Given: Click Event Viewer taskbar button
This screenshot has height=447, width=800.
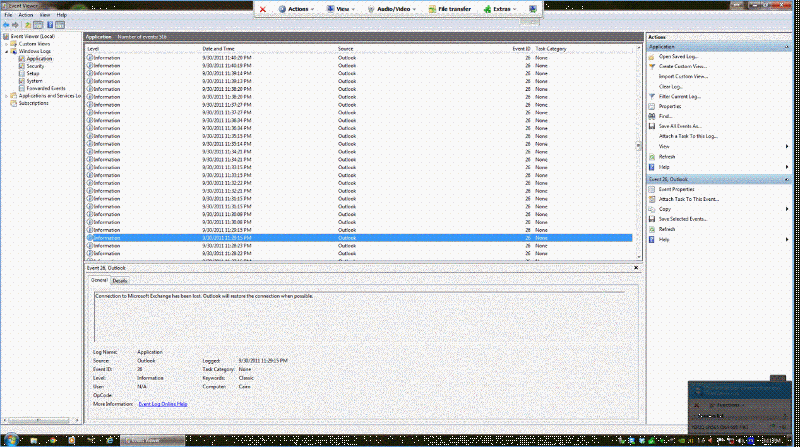Looking at the screenshot, I should [x=153, y=440].
